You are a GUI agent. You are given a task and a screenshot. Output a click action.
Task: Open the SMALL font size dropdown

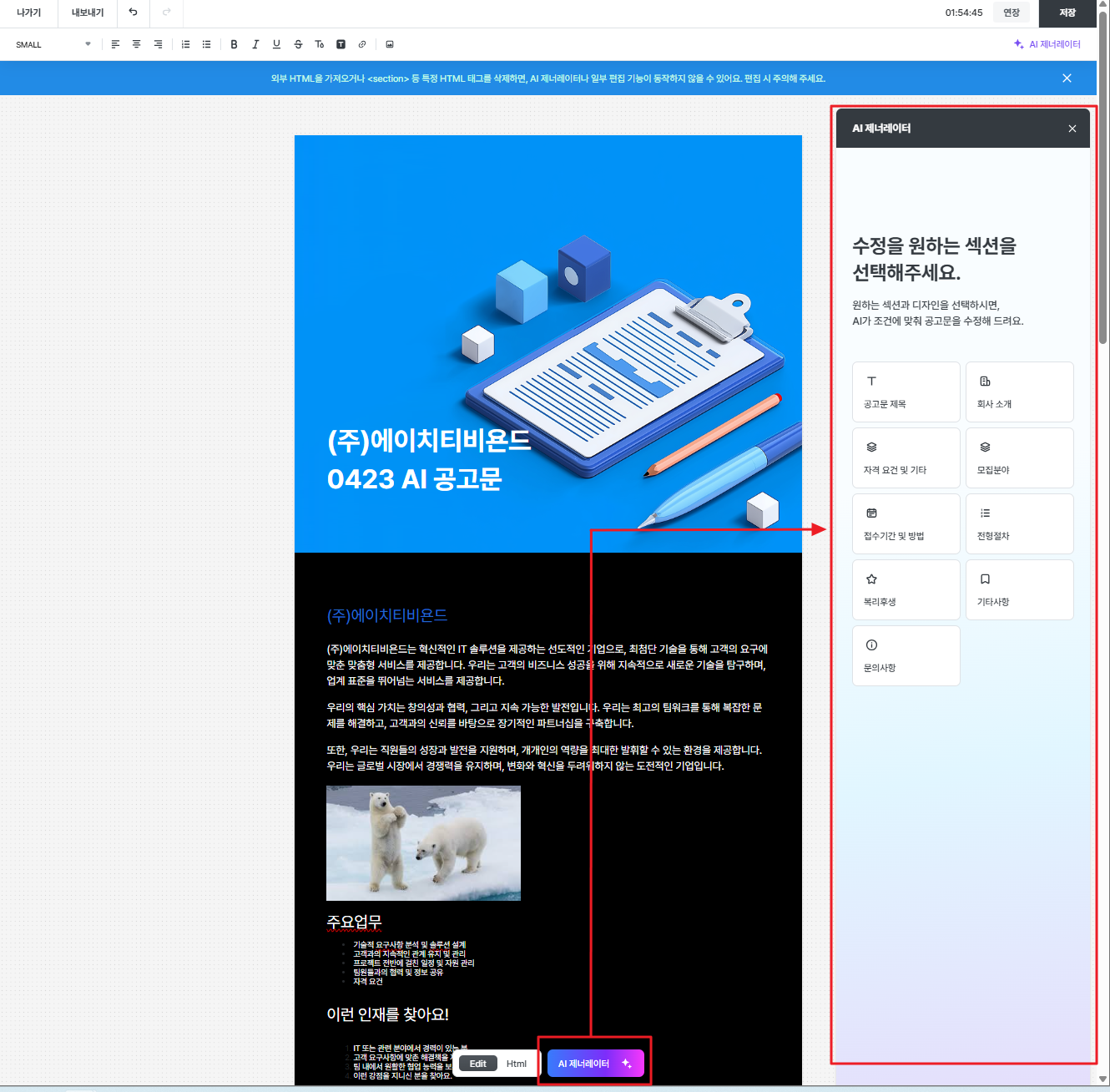click(53, 44)
